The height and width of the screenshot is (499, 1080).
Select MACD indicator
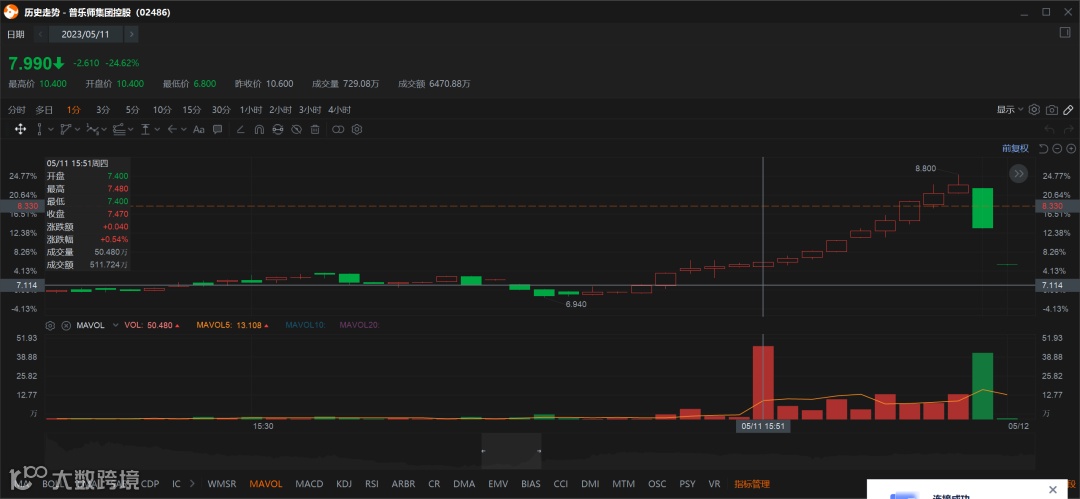click(x=309, y=484)
